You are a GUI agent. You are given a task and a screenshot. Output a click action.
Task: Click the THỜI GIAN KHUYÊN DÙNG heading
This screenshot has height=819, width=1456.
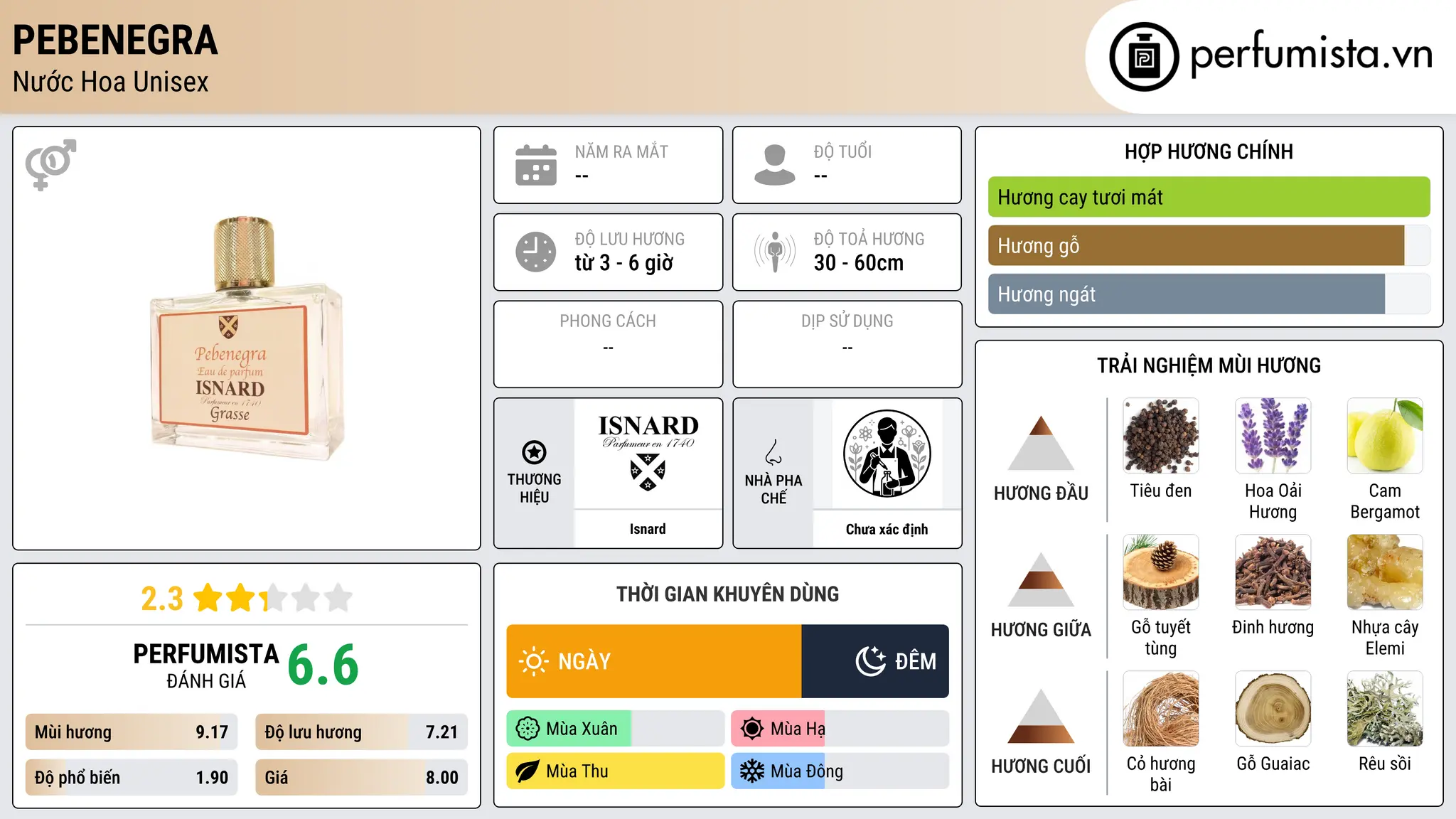[x=727, y=594]
